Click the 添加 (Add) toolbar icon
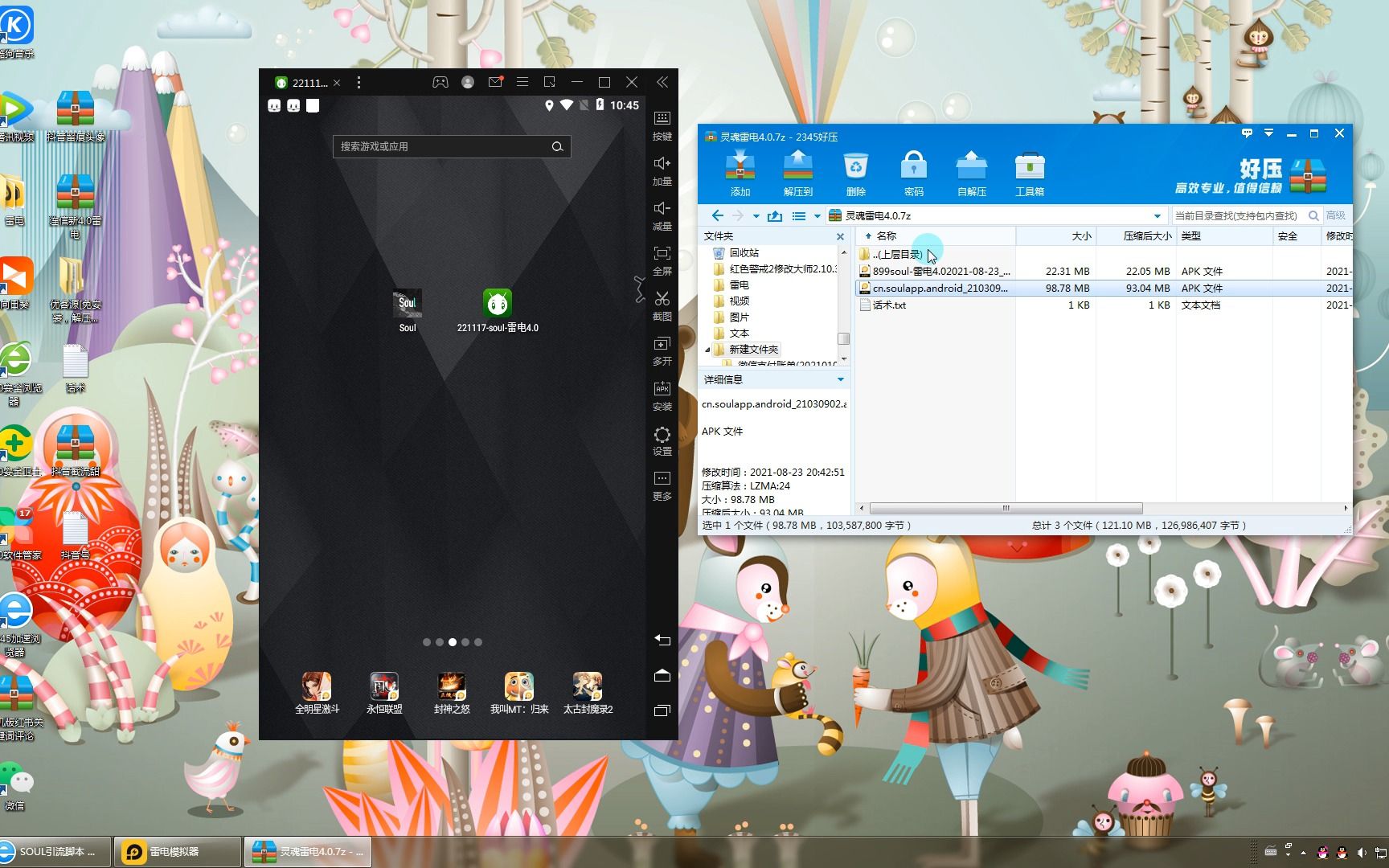The image size is (1389, 868). tap(740, 174)
